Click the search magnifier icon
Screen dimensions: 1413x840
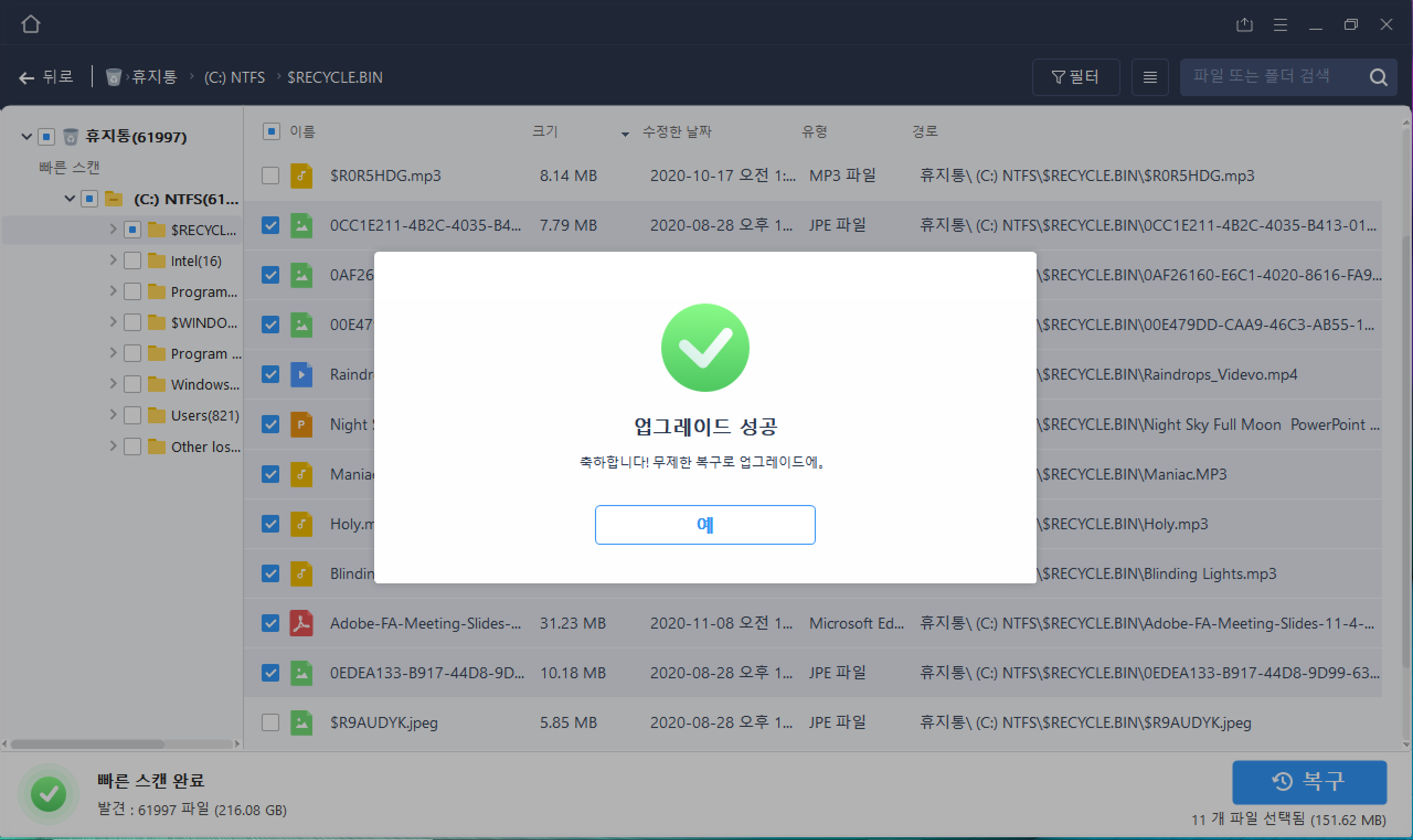(x=1378, y=77)
